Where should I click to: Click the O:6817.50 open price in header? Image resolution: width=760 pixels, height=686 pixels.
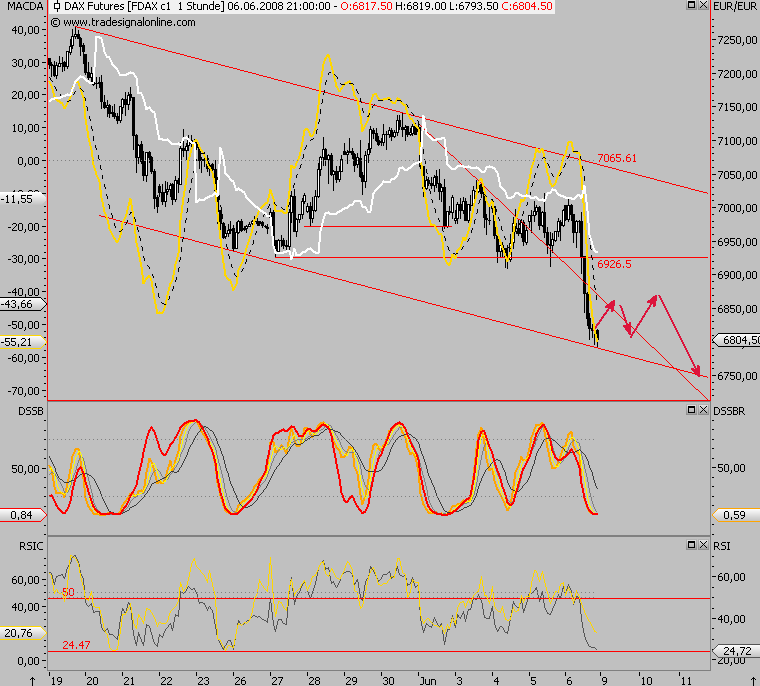[x=366, y=6]
